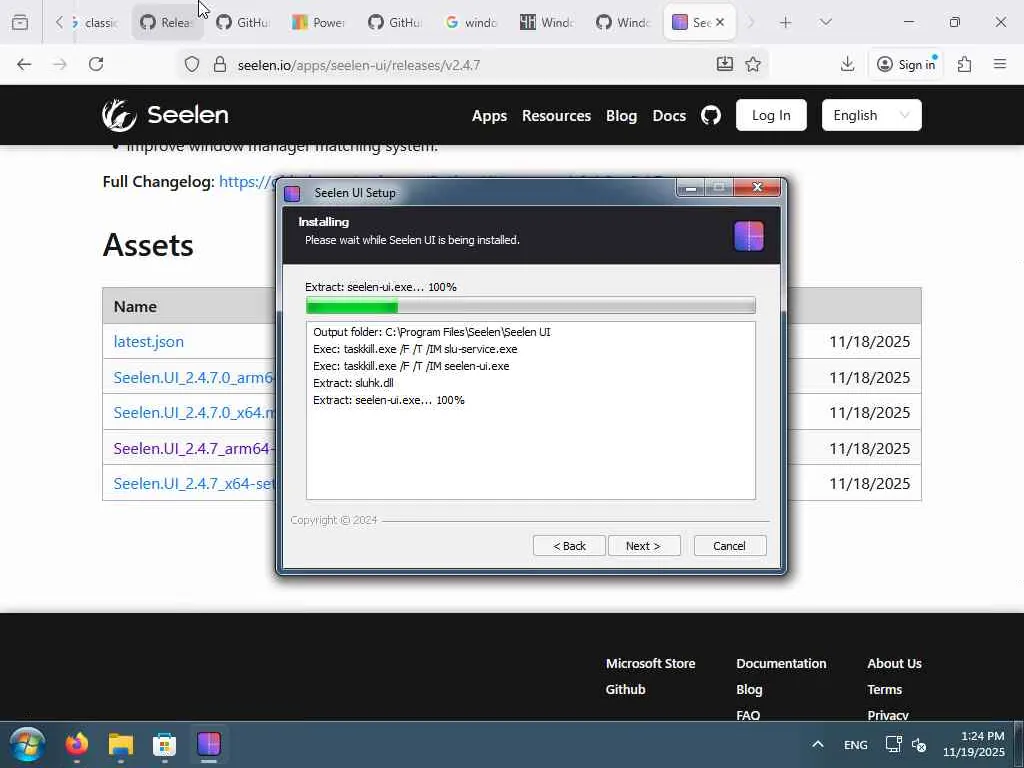Screen dimensions: 1024x768
Task: Expand the list all tabs dropdown
Action: point(825,22)
